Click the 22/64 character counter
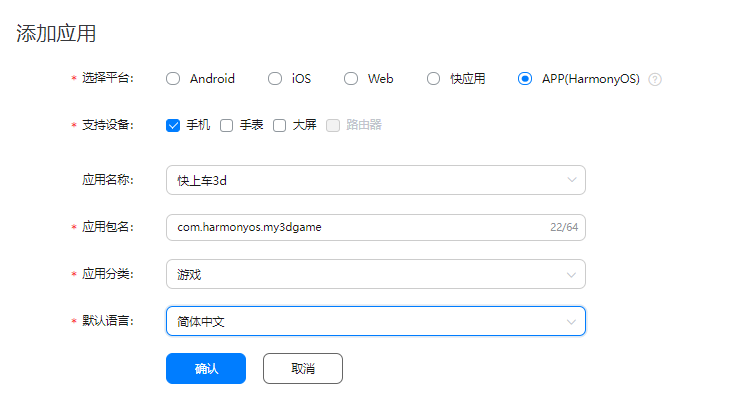Screen dimensions: 742x413 click(564, 228)
